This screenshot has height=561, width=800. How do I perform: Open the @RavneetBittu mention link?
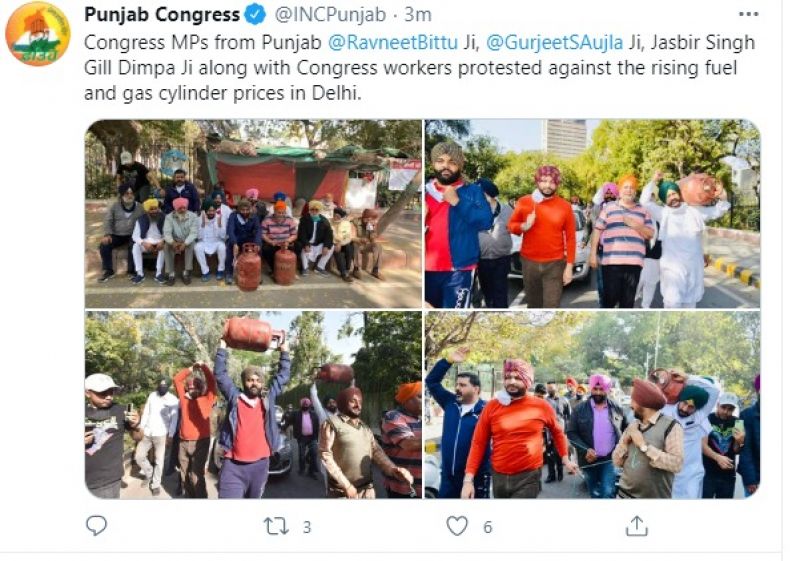click(392, 42)
